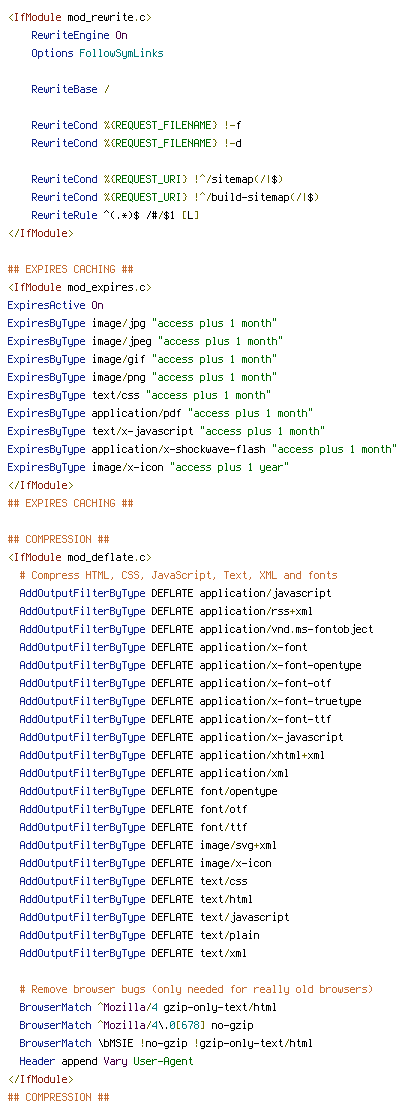The width and height of the screenshot is (406, 1114).
Task: Click the ExpiresActive On directive
Action: click(x=55, y=305)
